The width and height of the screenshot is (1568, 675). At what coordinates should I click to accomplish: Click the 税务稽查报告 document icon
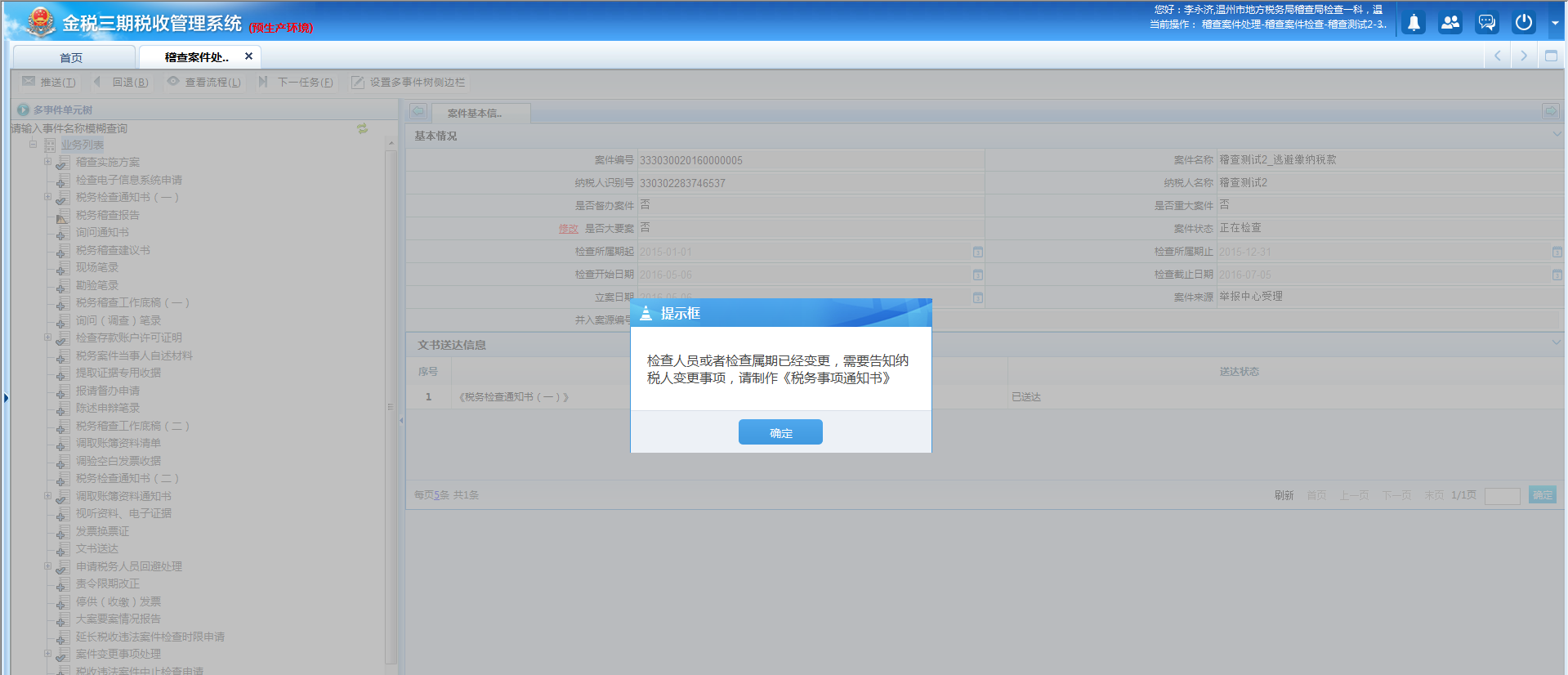[62, 216]
